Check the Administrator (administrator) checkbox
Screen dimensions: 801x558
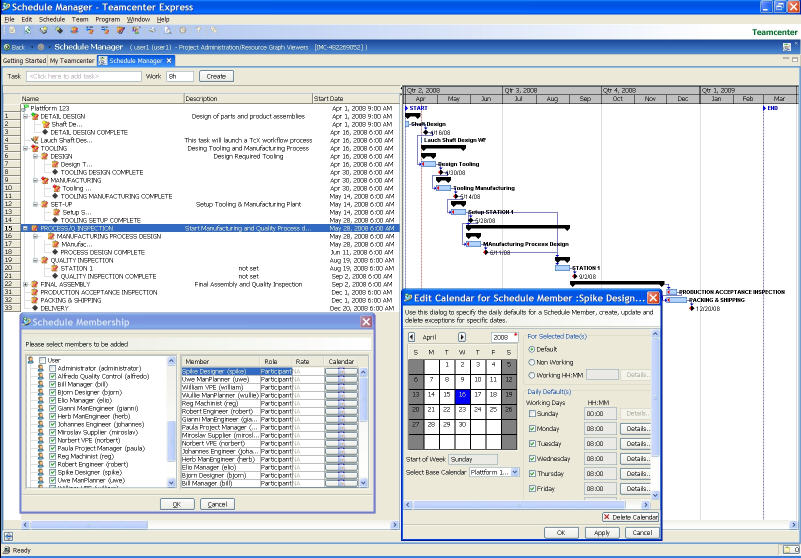[x=52, y=368]
